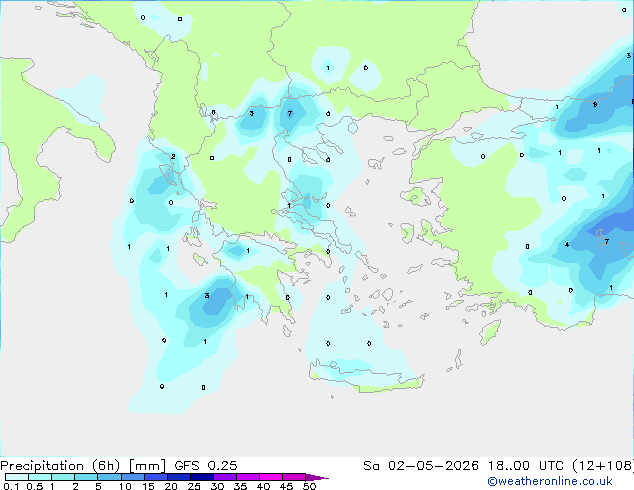Click the 30–35 mm purple legend swatch

pos(224,477)
